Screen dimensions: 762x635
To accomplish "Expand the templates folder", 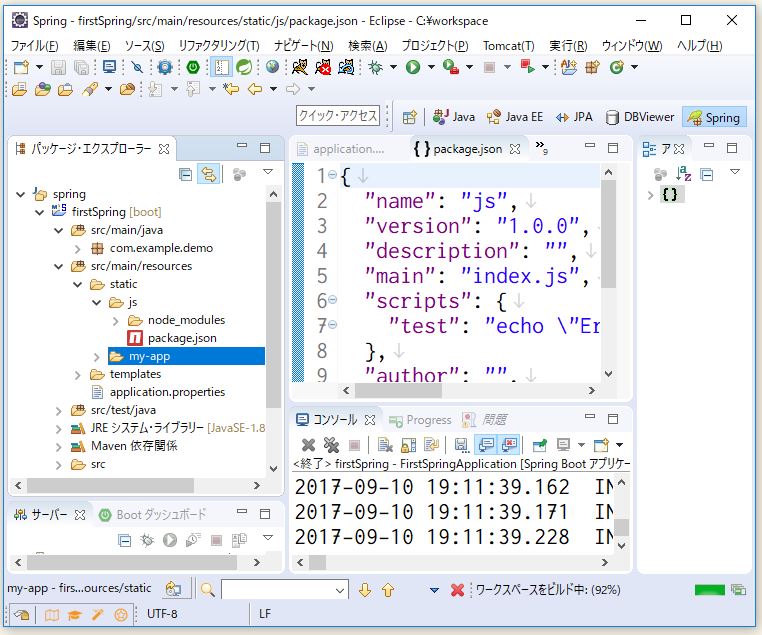I will 78,375.
